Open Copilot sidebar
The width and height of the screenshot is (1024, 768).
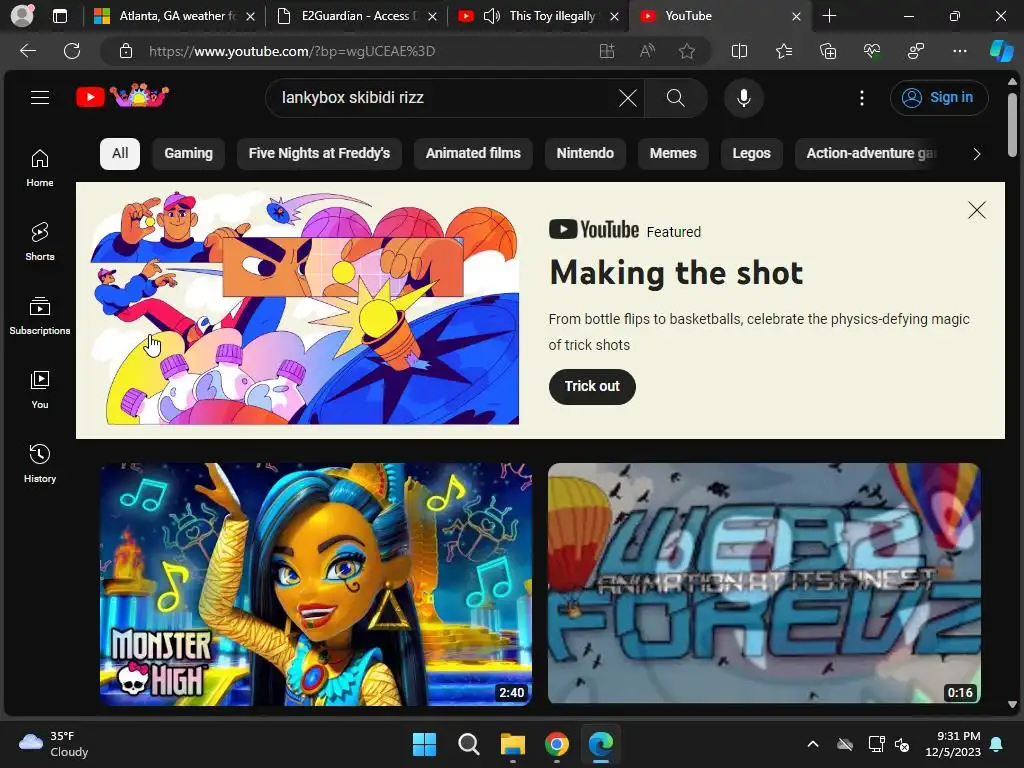[x=1001, y=51]
